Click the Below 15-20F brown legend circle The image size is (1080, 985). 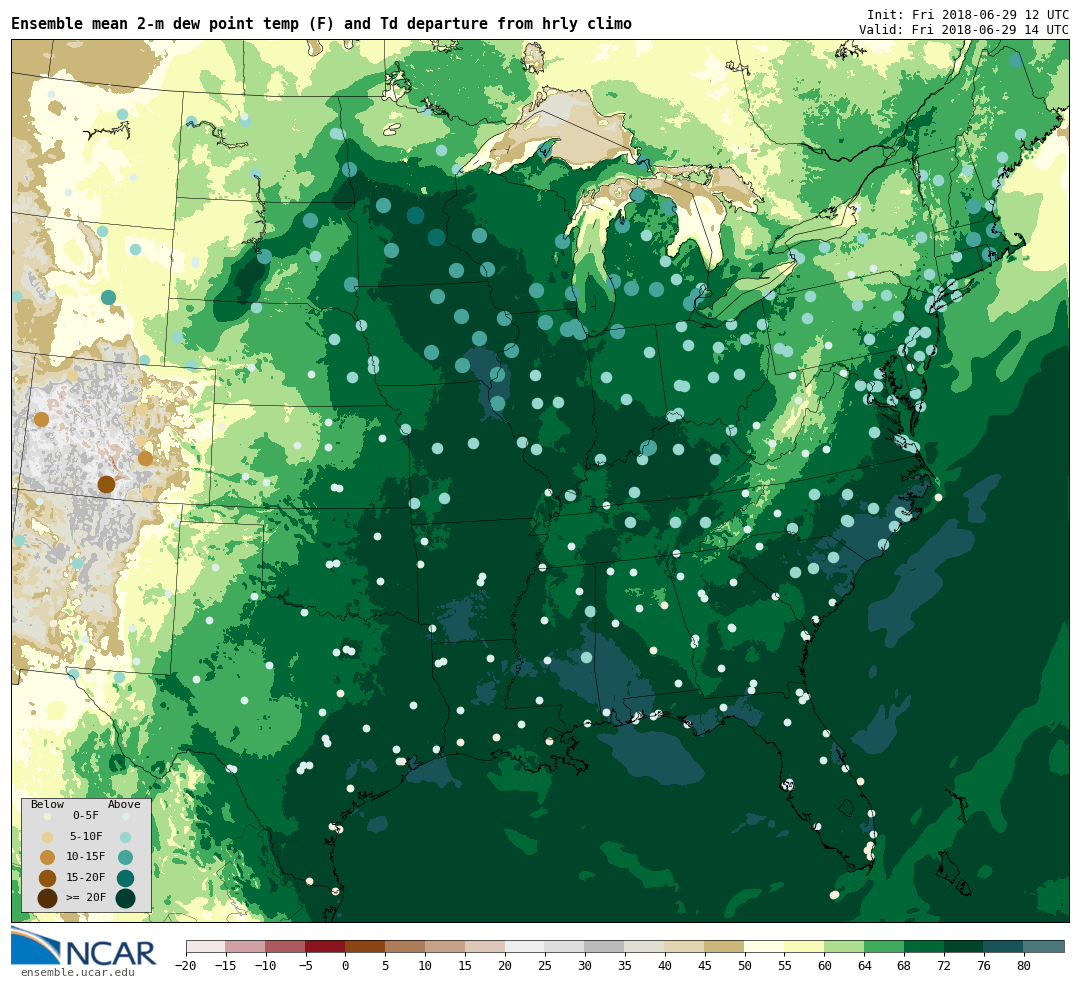48,878
